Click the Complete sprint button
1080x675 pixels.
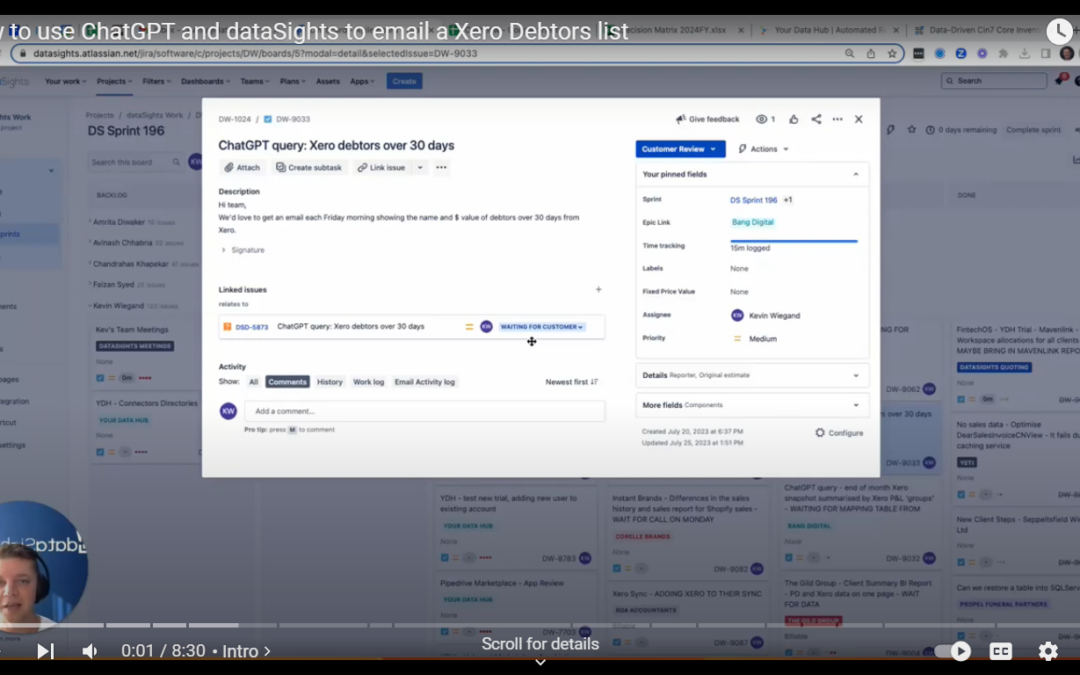click(1033, 129)
